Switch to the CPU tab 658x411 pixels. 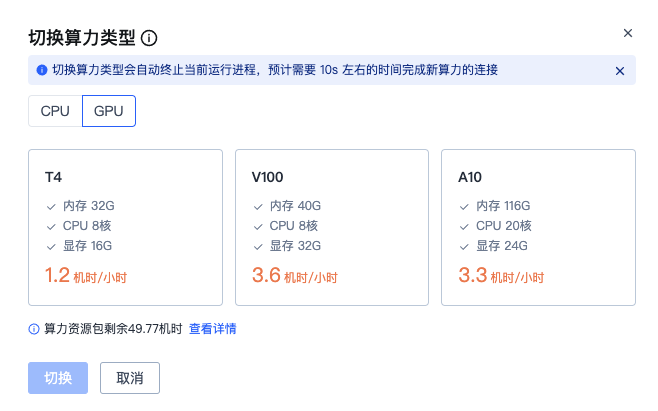[x=55, y=111]
